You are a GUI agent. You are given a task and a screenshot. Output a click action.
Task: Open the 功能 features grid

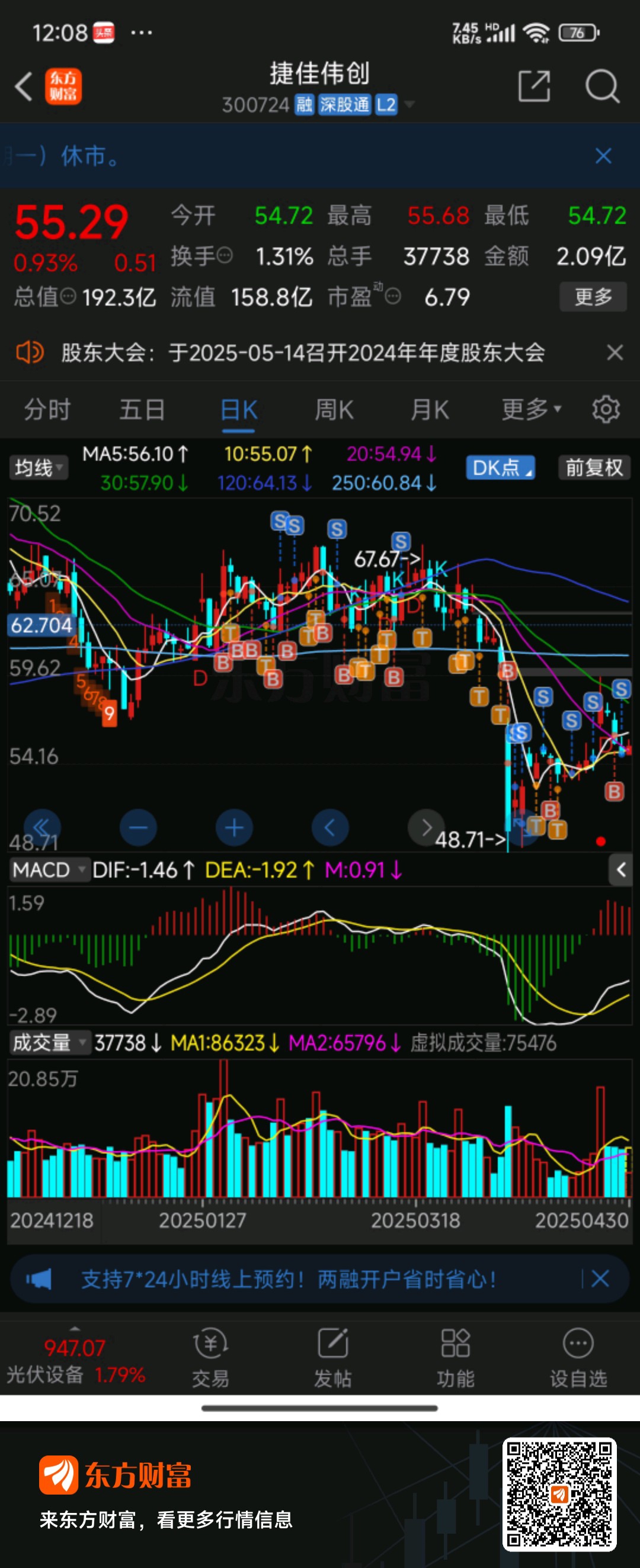(456, 1358)
